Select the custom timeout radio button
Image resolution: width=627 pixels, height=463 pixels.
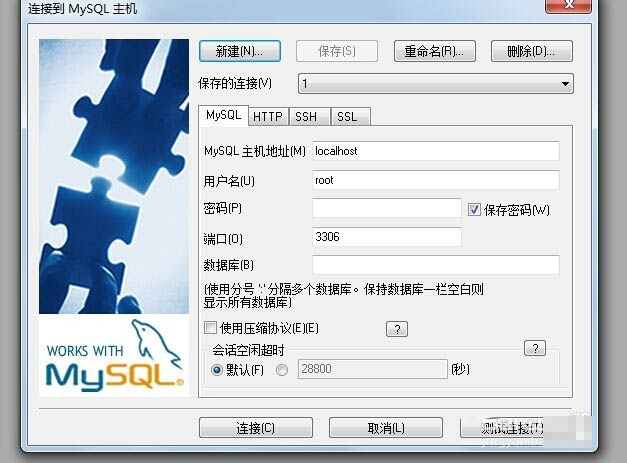pos(282,370)
